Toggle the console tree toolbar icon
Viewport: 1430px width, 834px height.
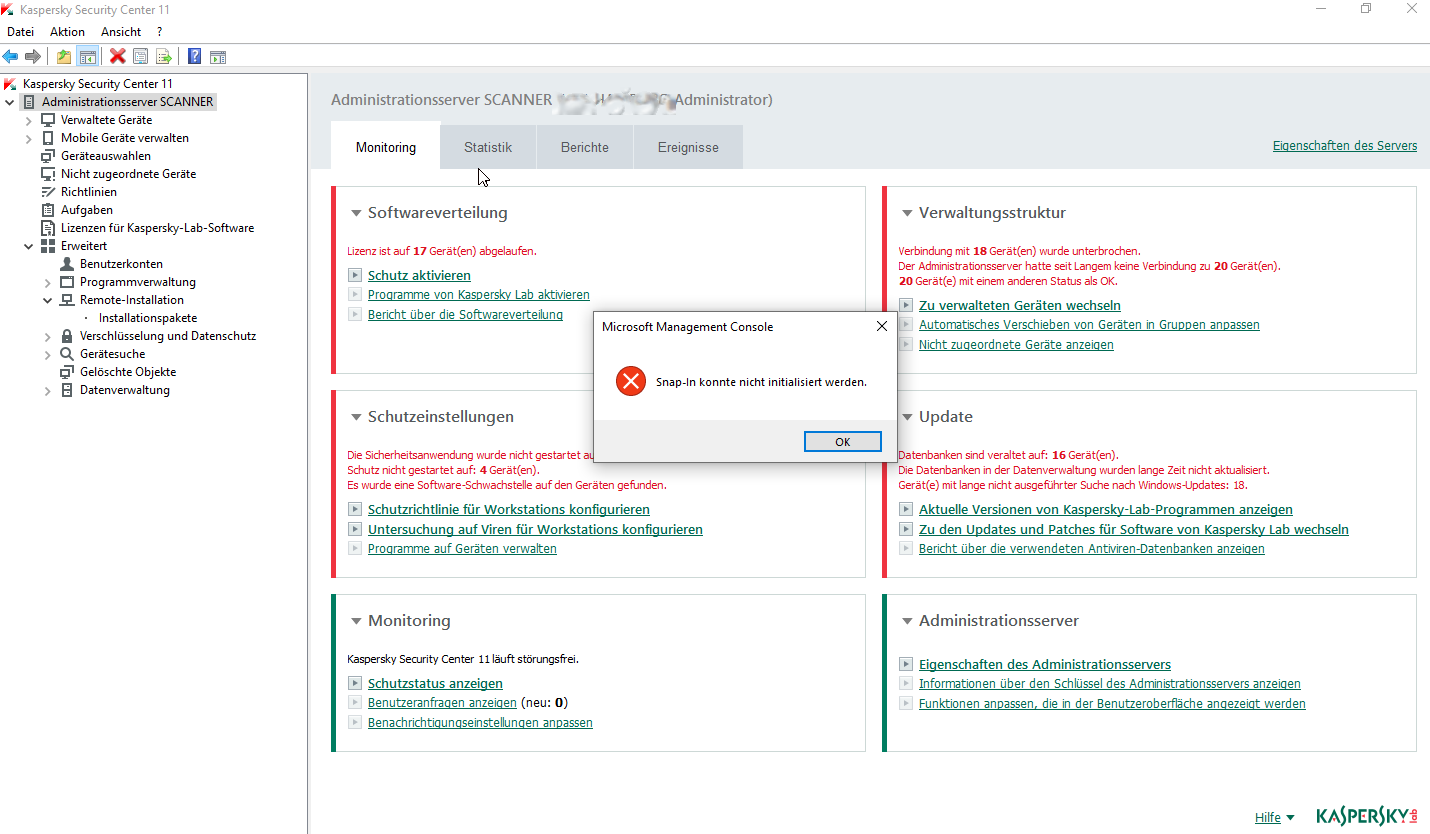87,57
